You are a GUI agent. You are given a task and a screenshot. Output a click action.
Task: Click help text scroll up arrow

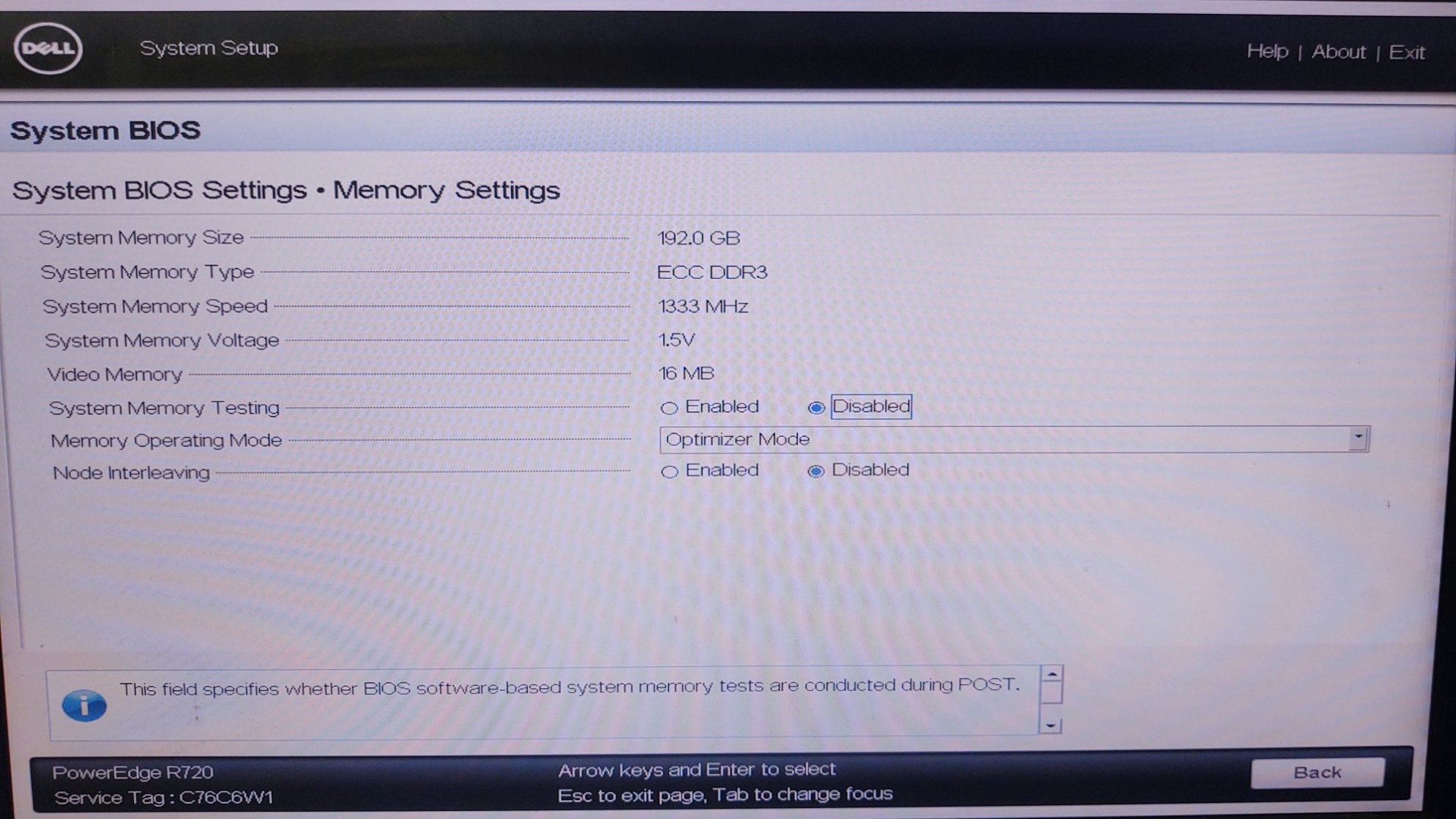[x=1051, y=673]
